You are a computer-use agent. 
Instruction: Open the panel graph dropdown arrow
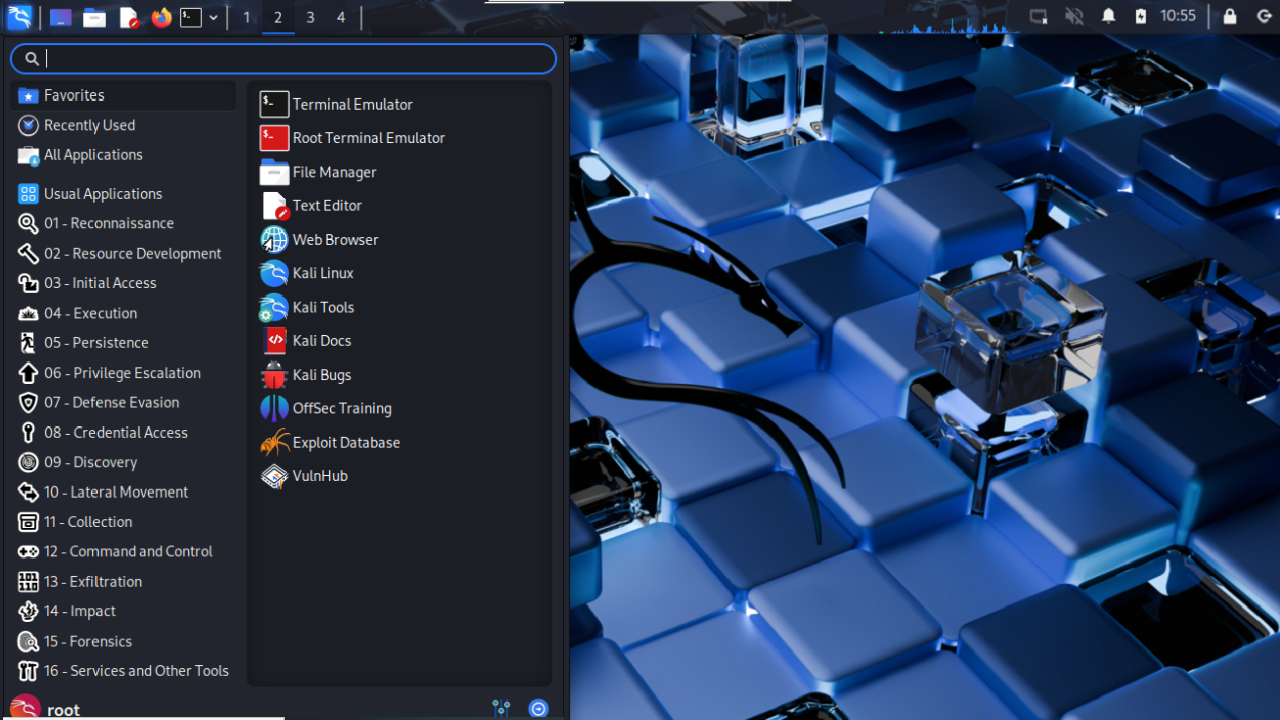213,16
